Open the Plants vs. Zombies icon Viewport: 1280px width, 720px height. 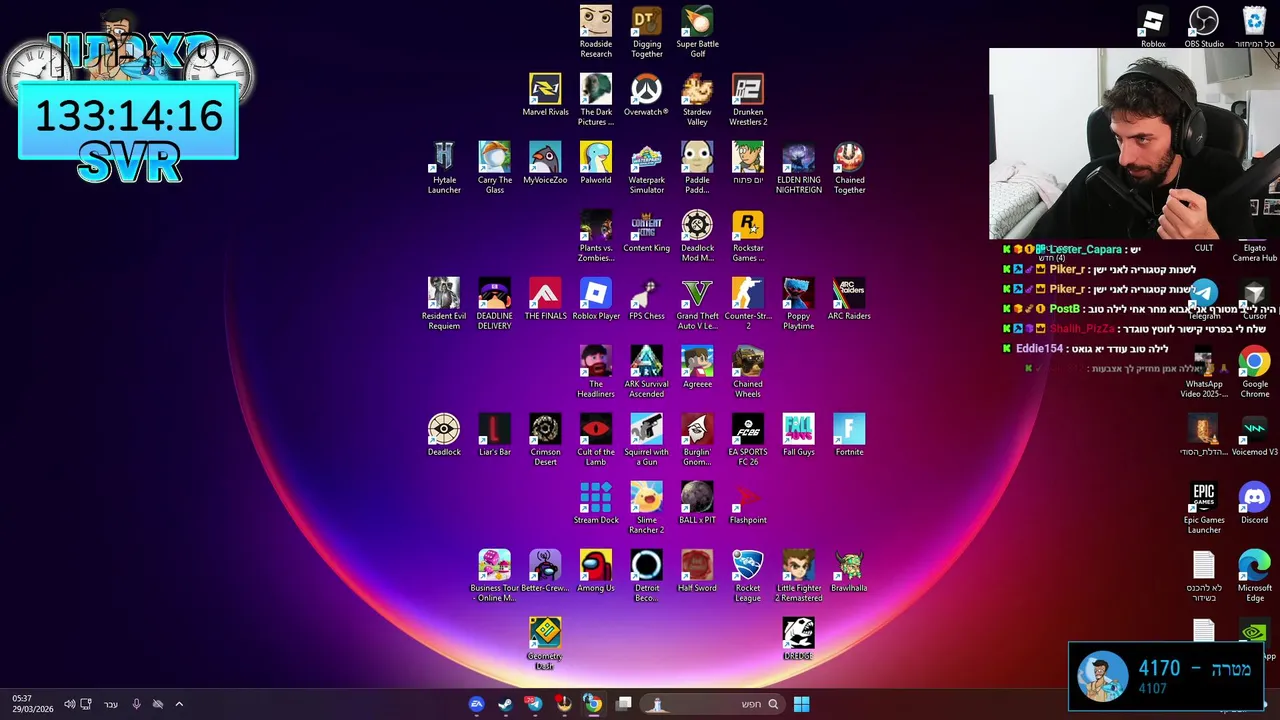tap(596, 236)
